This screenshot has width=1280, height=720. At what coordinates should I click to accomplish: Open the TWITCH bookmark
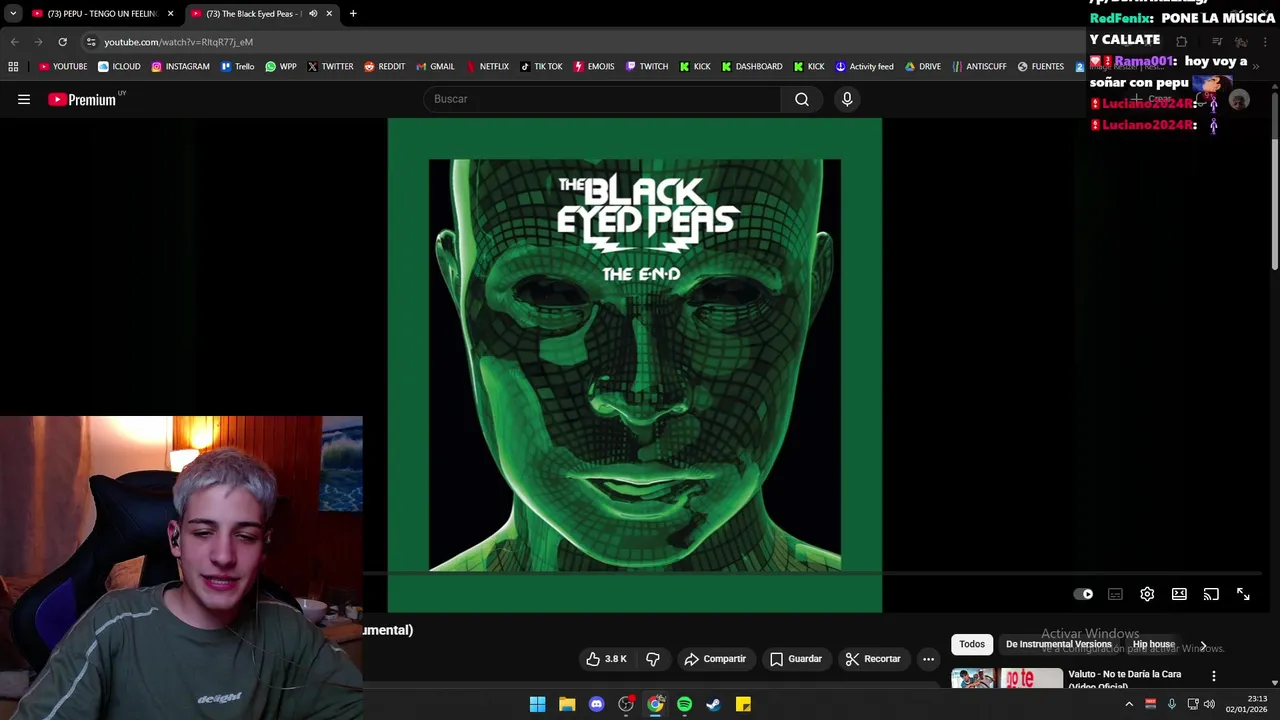click(x=646, y=67)
